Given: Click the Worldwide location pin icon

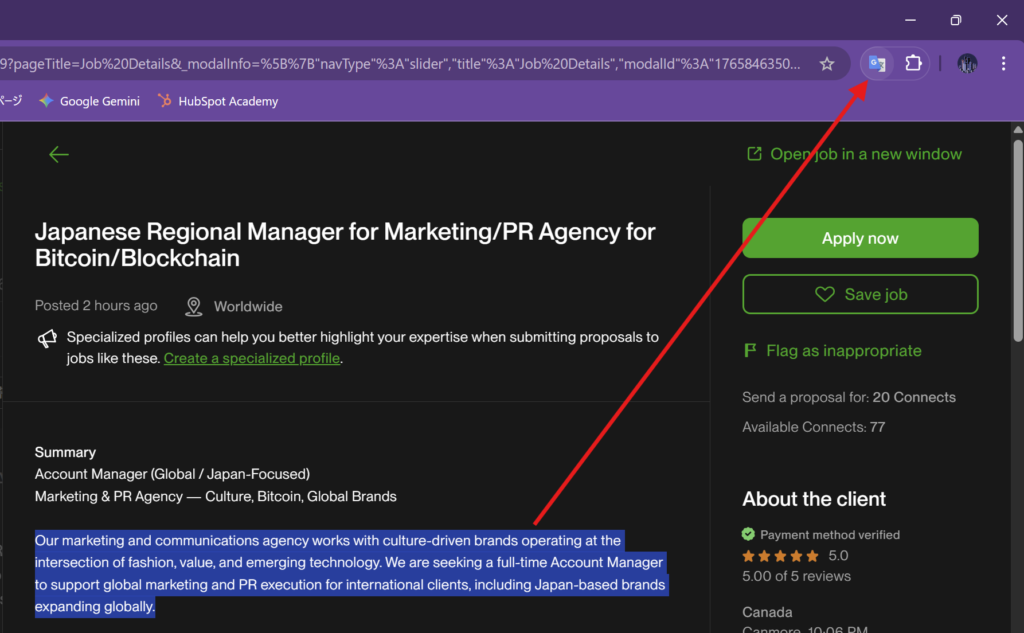Looking at the screenshot, I should [x=194, y=306].
